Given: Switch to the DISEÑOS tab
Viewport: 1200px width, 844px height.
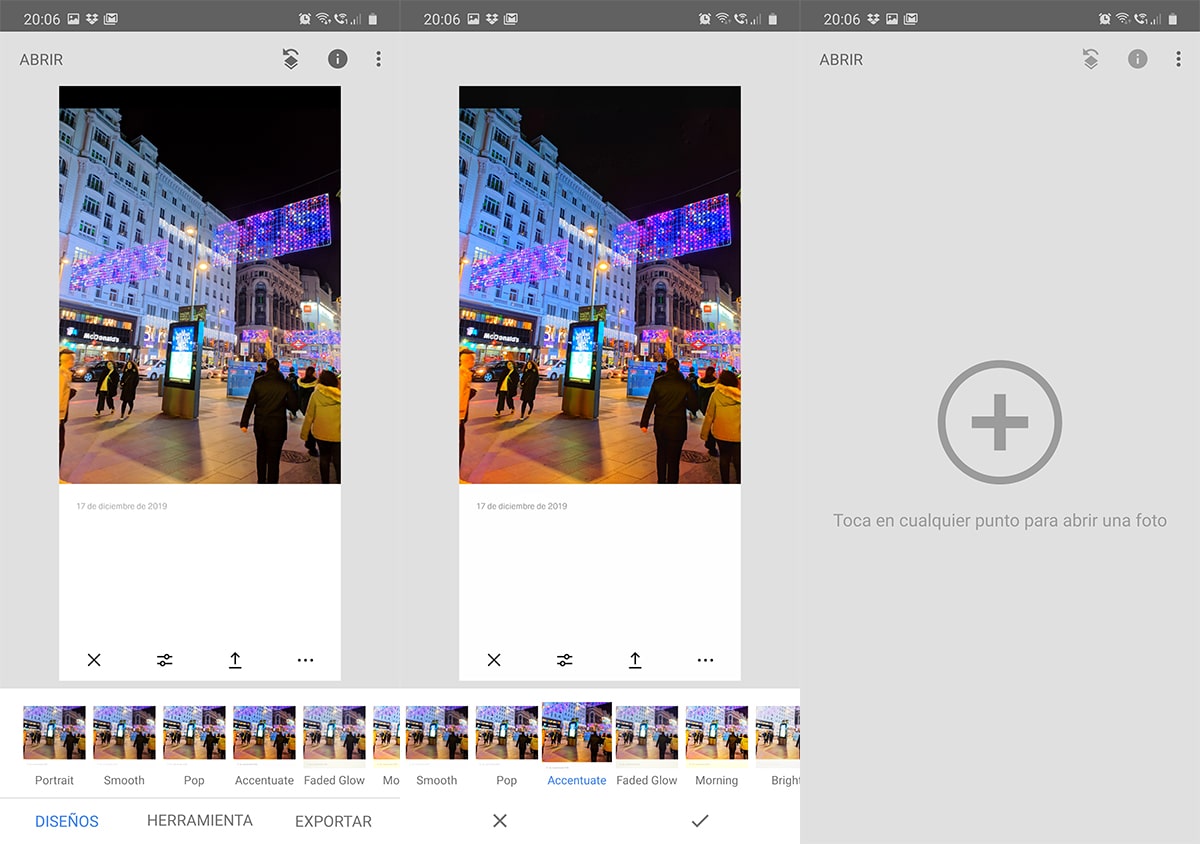Looking at the screenshot, I should (x=67, y=821).
